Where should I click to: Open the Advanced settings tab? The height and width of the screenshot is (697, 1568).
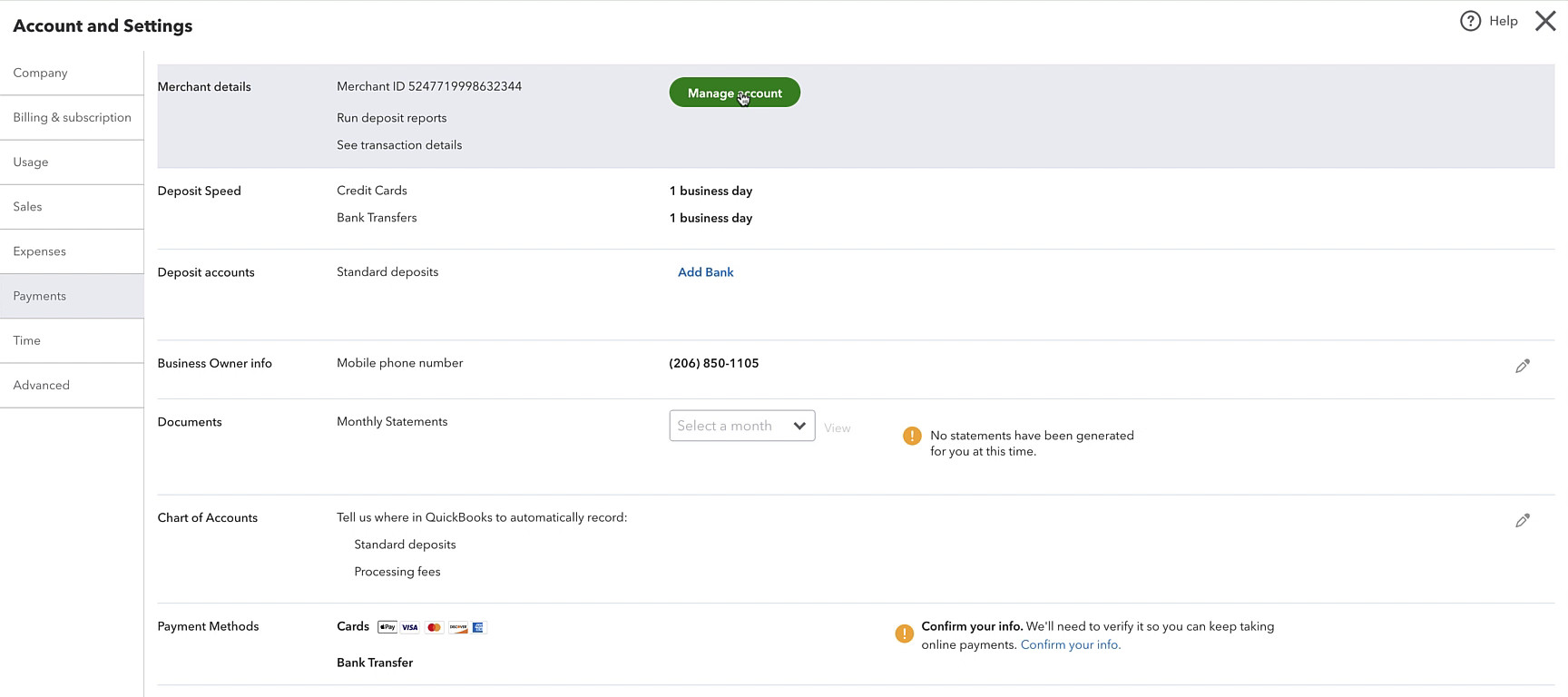click(72, 385)
